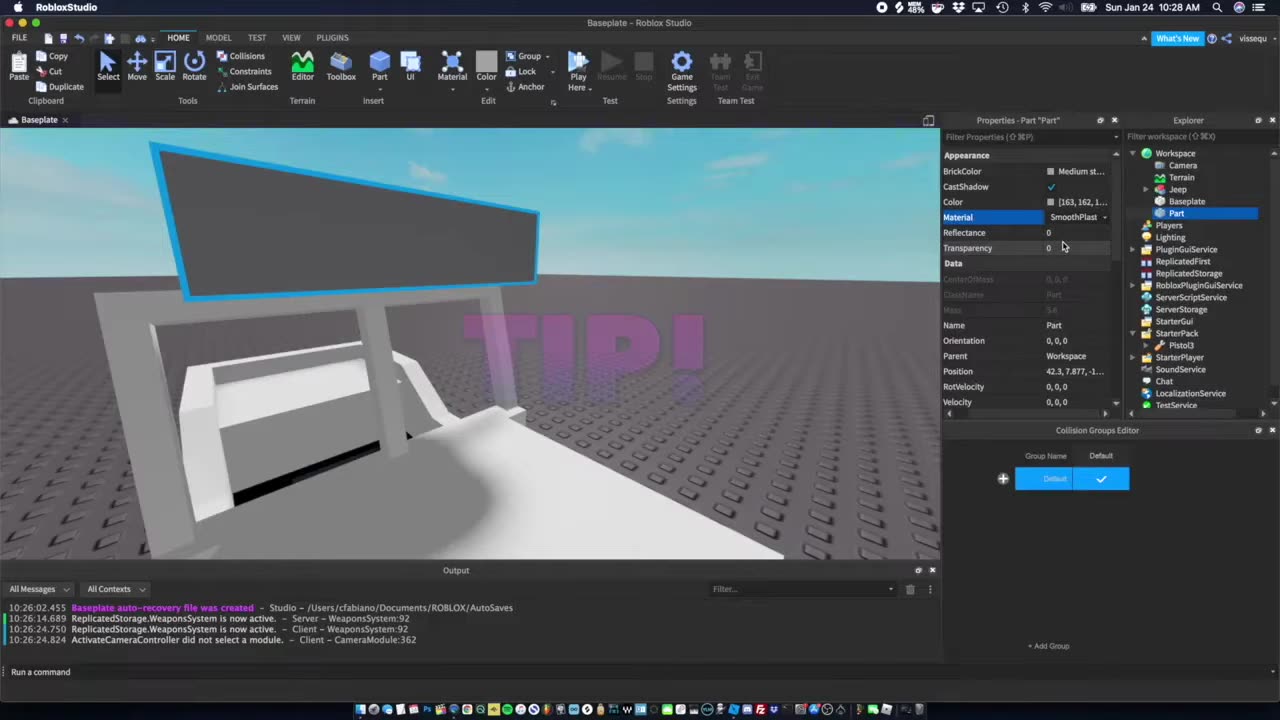Click the plus icon in Collision Groups Editor
Viewport: 1280px width, 720px height.
(1003, 479)
